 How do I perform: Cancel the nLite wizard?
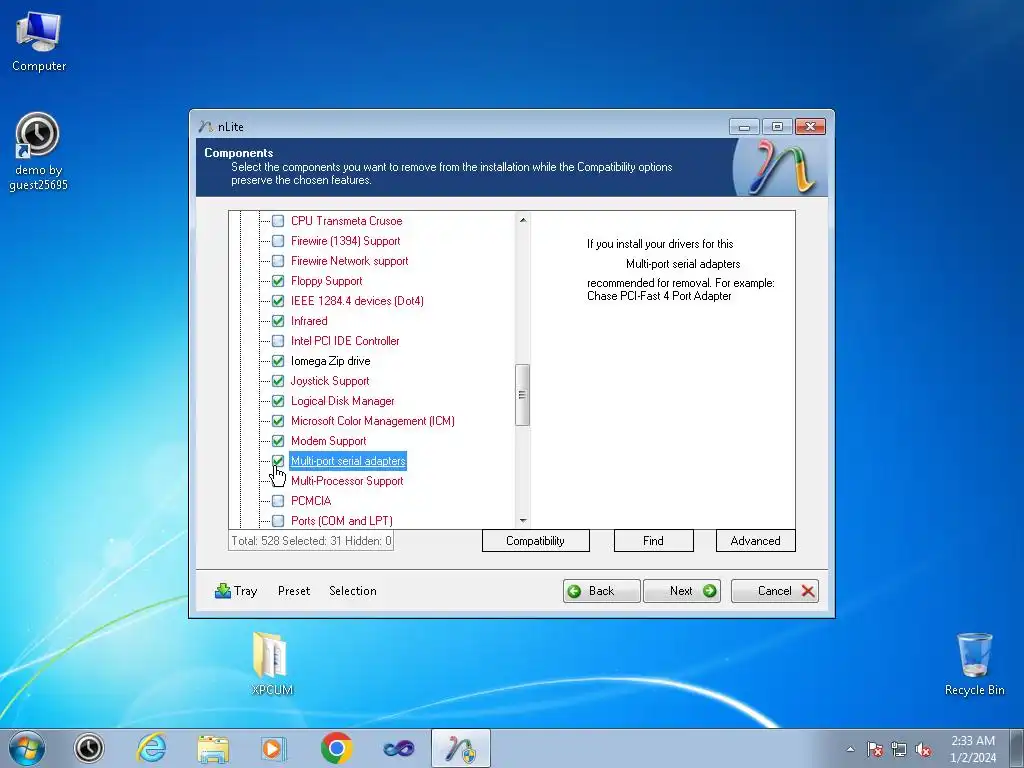[775, 591]
